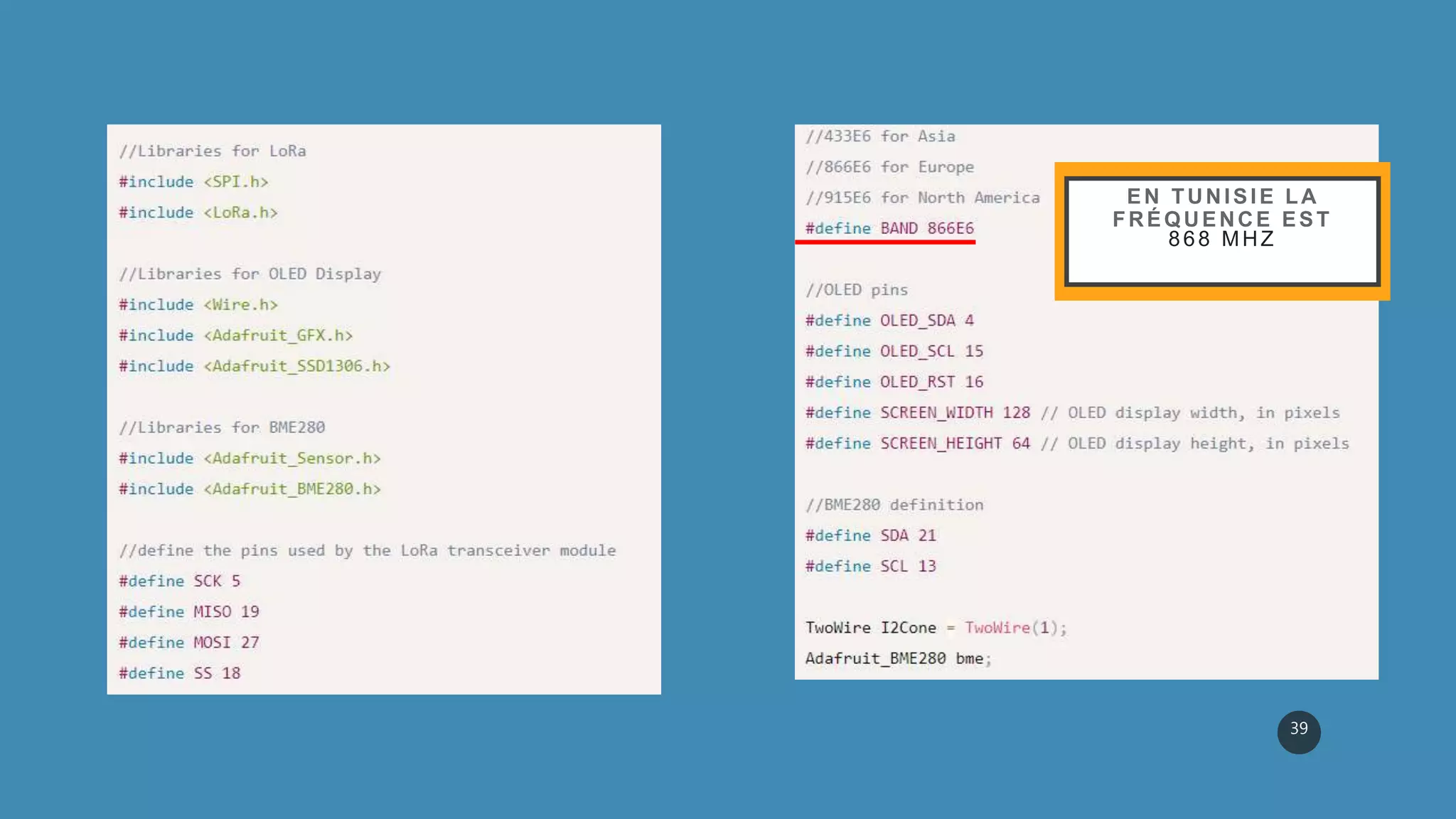1456x819 pixels.
Task: Click '#include <SPI.h>' code line
Action: pyautogui.click(x=193, y=182)
